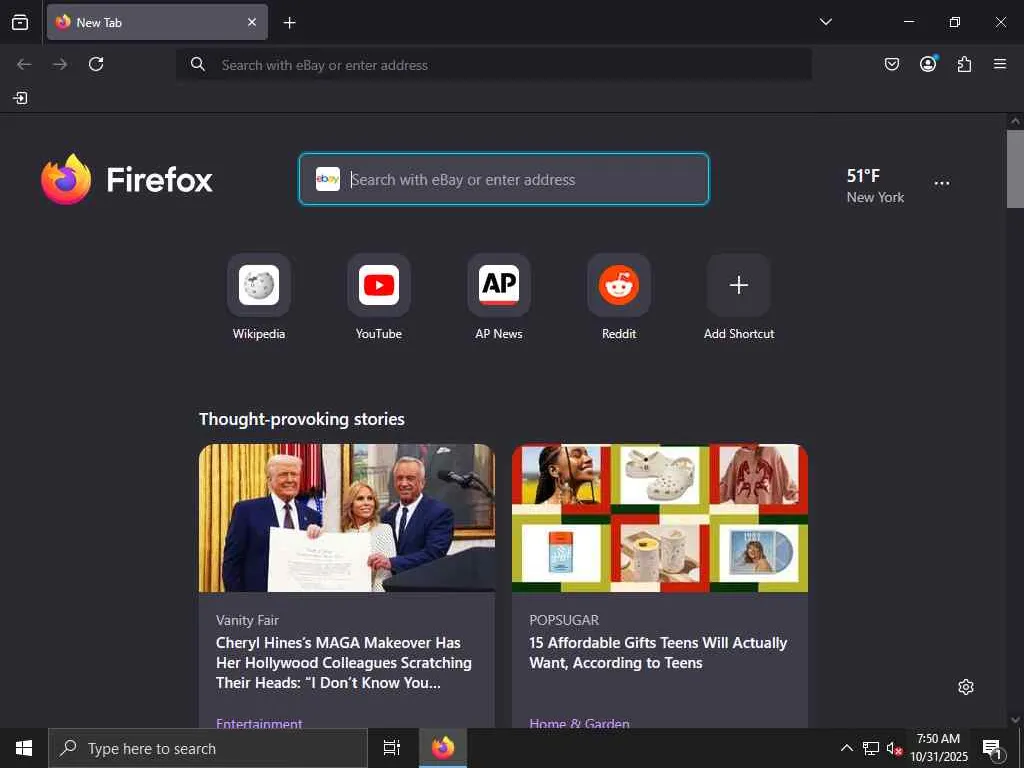Click the Vanity Fair source label

tap(248, 620)
